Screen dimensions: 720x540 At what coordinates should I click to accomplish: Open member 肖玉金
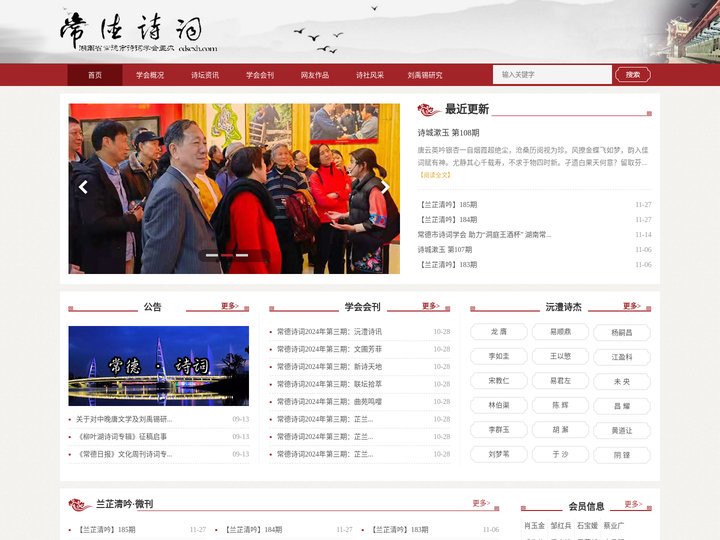[x=534, y=525]
